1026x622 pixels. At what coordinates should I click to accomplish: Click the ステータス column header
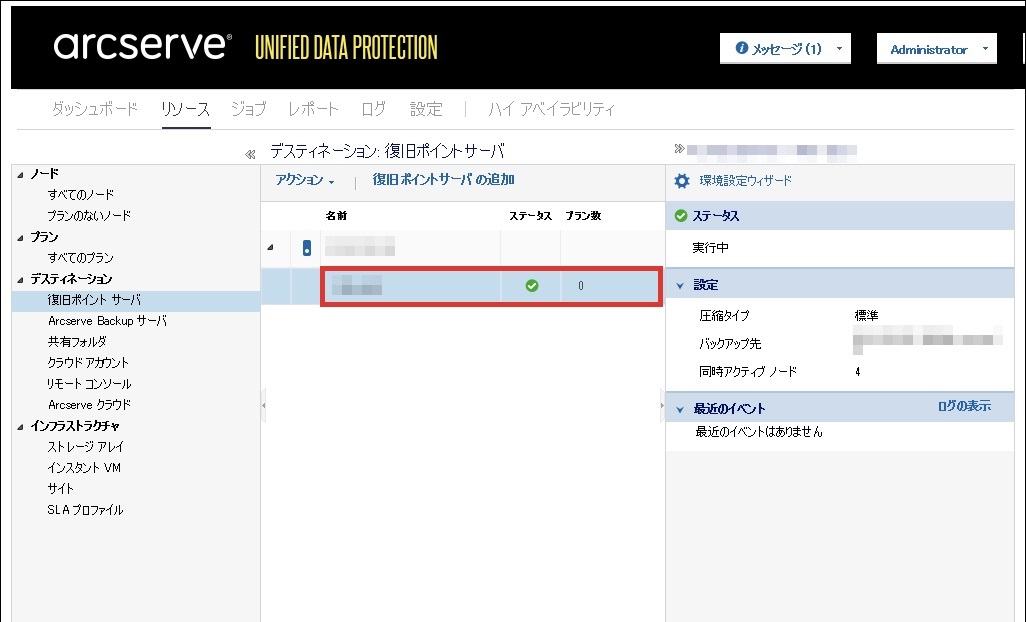530,216
